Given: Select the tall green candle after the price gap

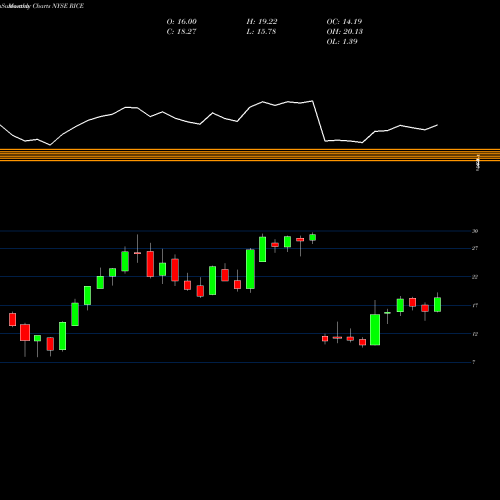Looking at the screenshot, I should 375,329.
